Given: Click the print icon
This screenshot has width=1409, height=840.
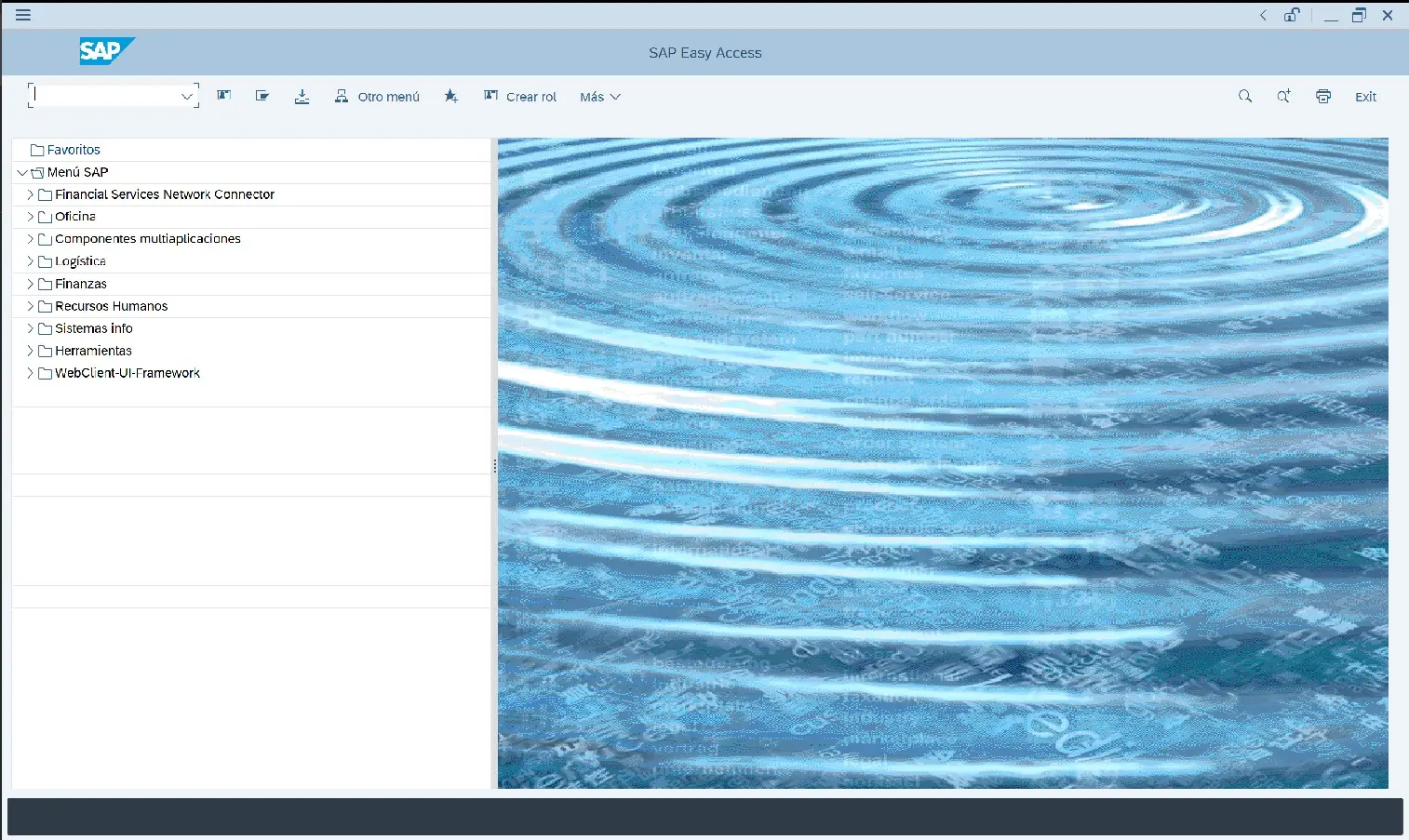Looking at the screenshot, I should 1323,96.
